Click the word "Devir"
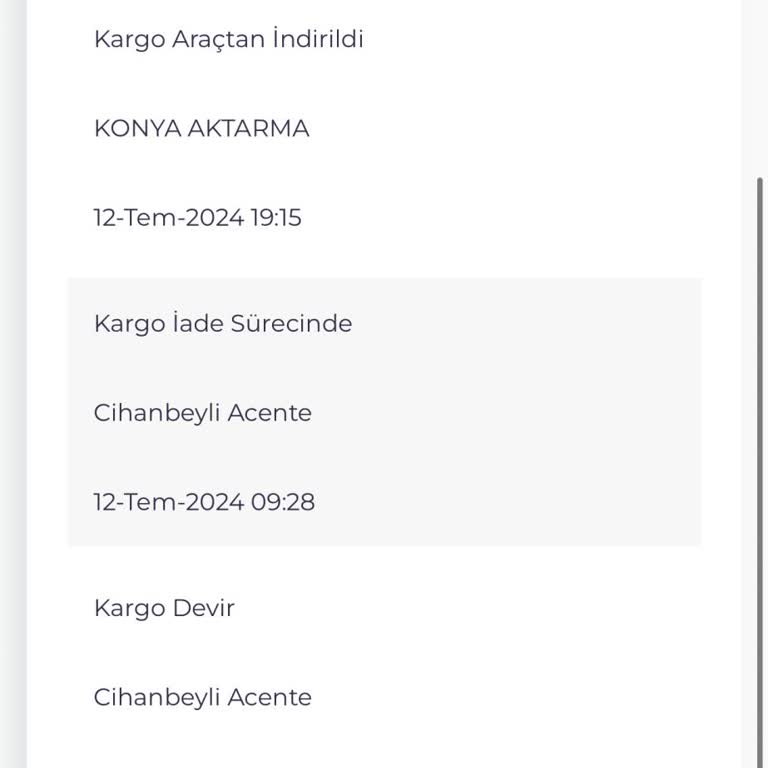Screen dimensions: 768x768 202,608
